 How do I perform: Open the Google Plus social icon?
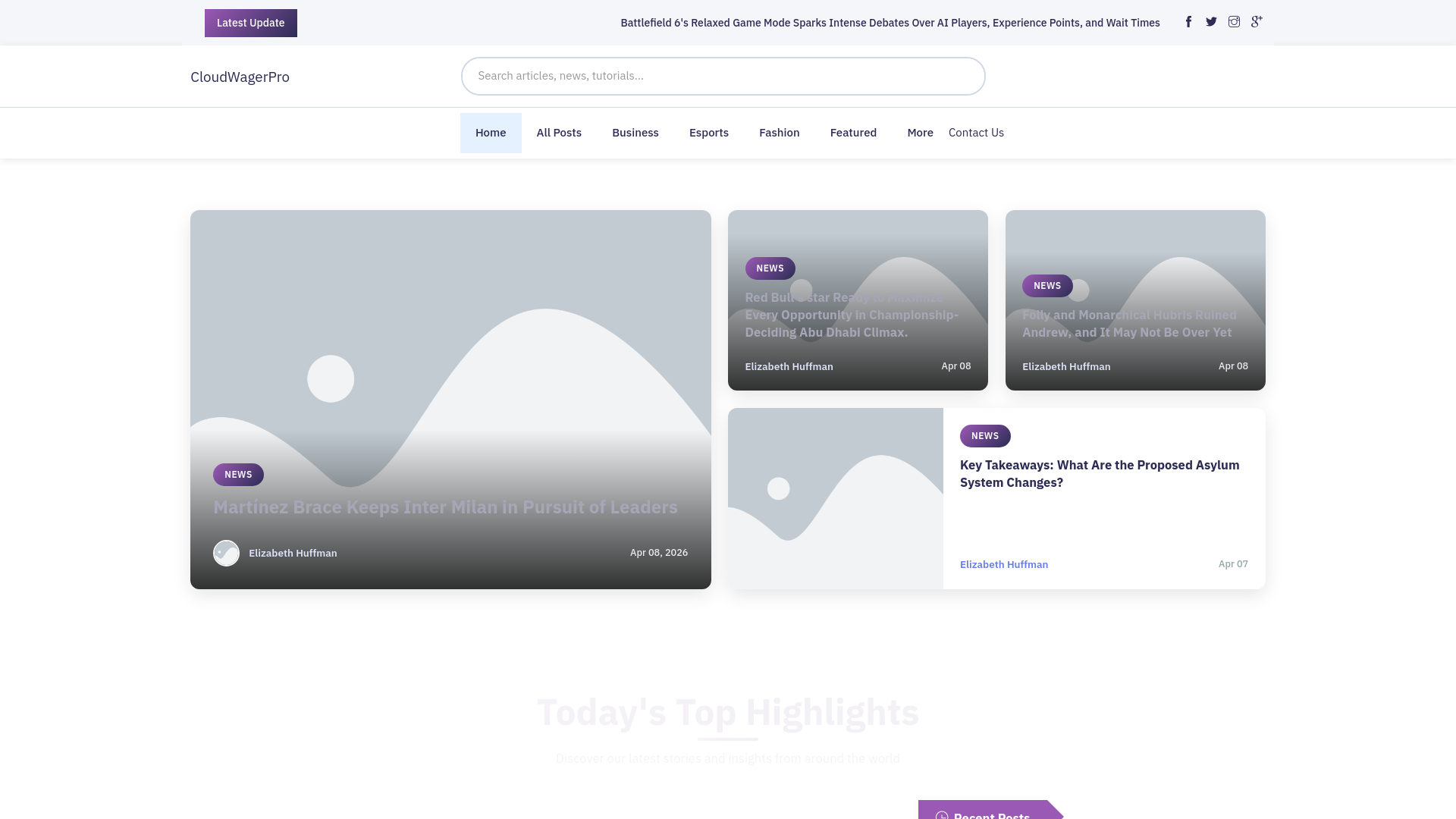[x=1257, y=22]
